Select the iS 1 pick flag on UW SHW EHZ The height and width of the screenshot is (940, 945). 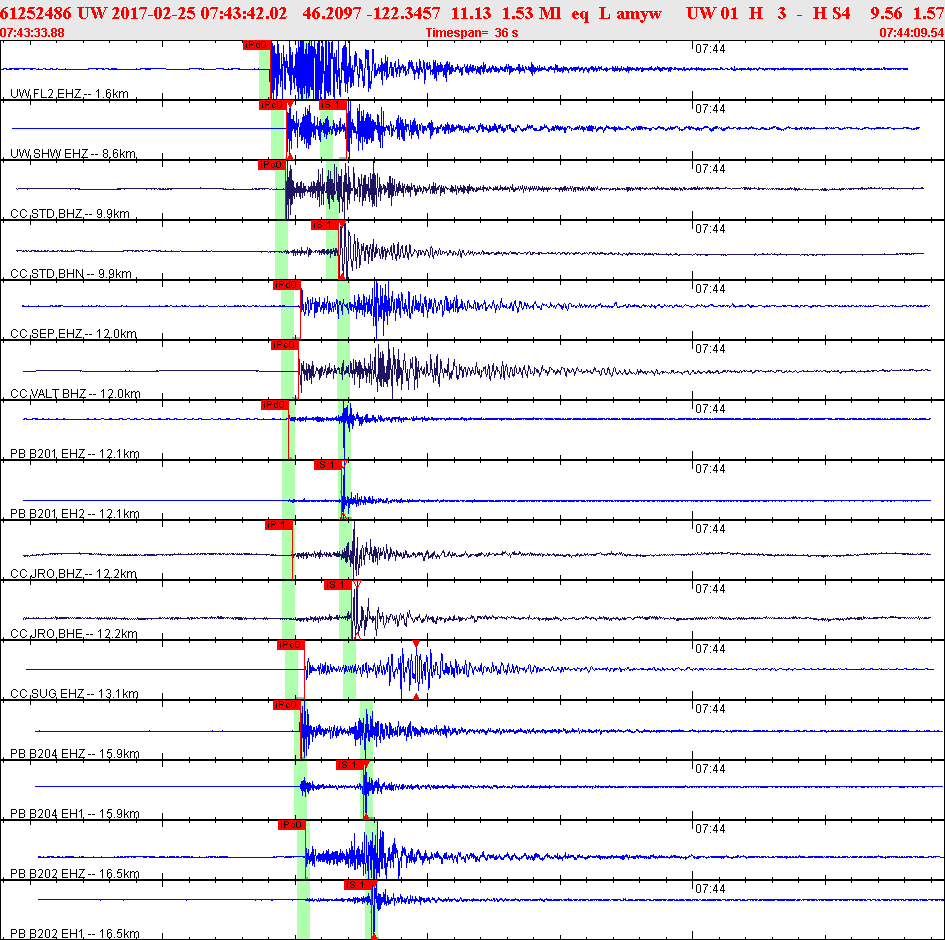pos(332,105)
